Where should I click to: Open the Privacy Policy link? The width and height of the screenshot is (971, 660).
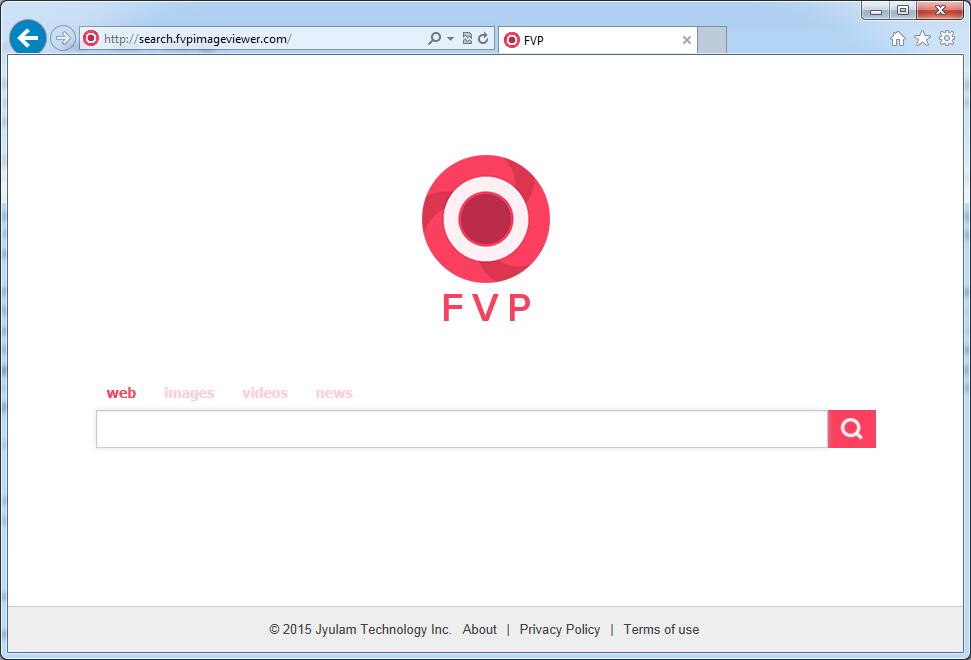(x=560, y=630)
